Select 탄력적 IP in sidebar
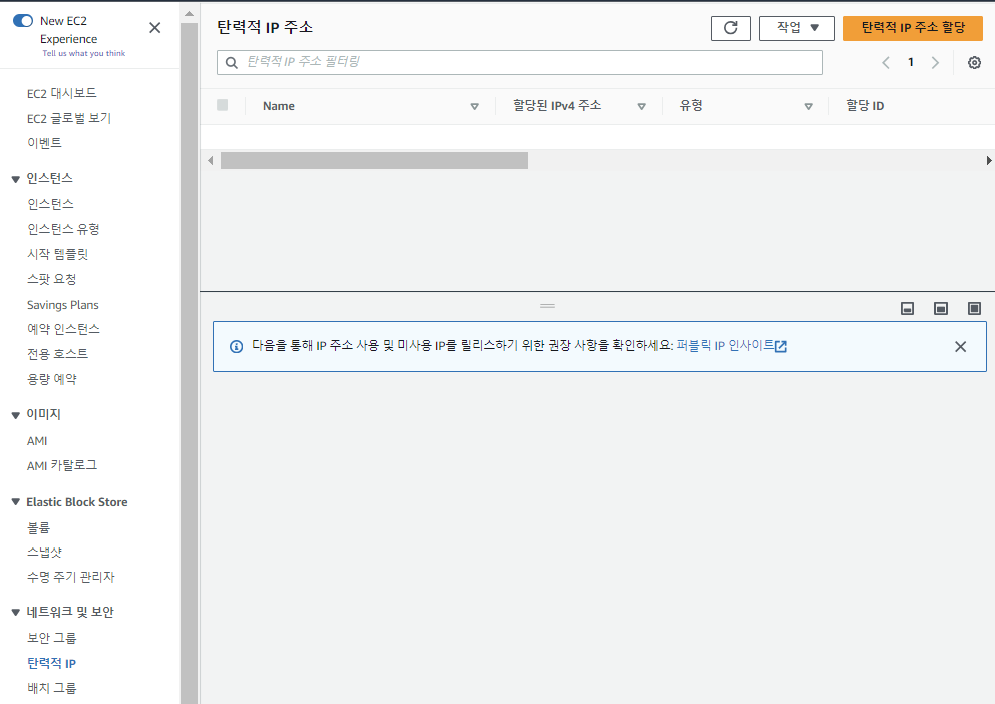 click(x=51, y=663)
